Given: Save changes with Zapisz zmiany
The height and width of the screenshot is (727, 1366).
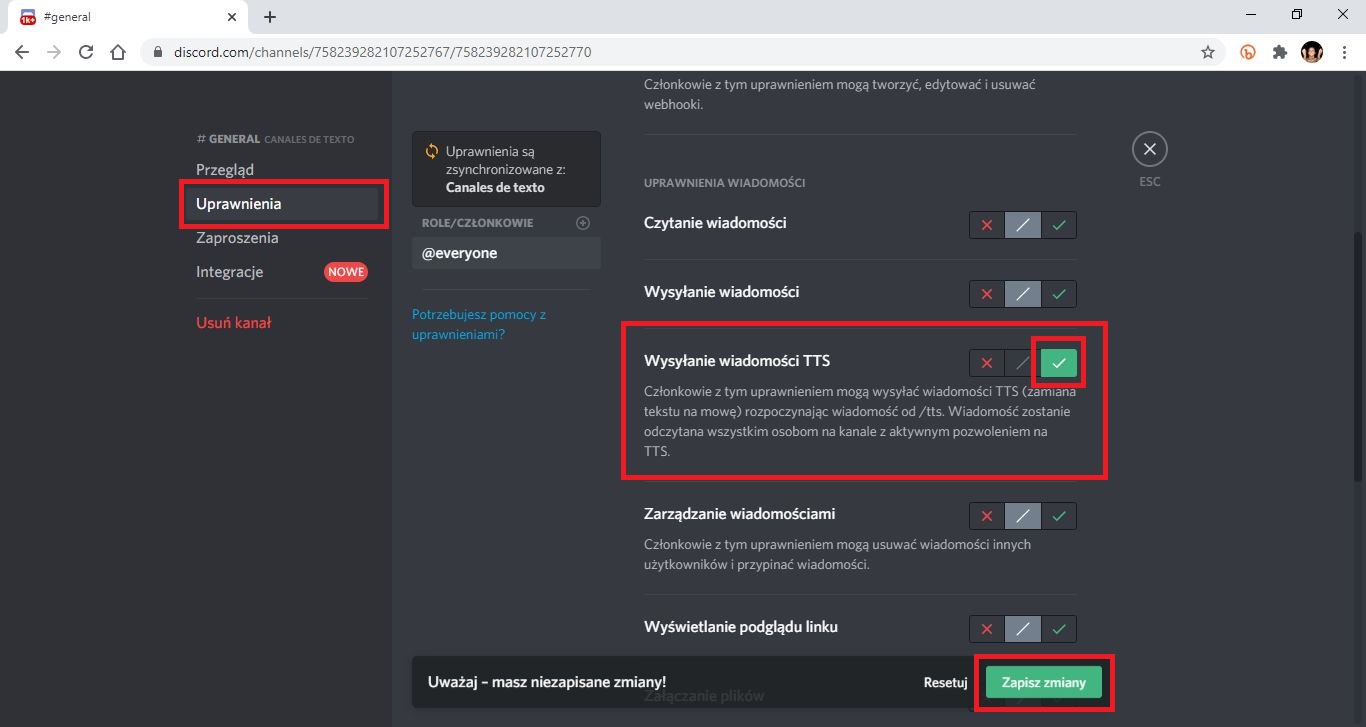Looking at the screenshot, I should point(1043,682).
